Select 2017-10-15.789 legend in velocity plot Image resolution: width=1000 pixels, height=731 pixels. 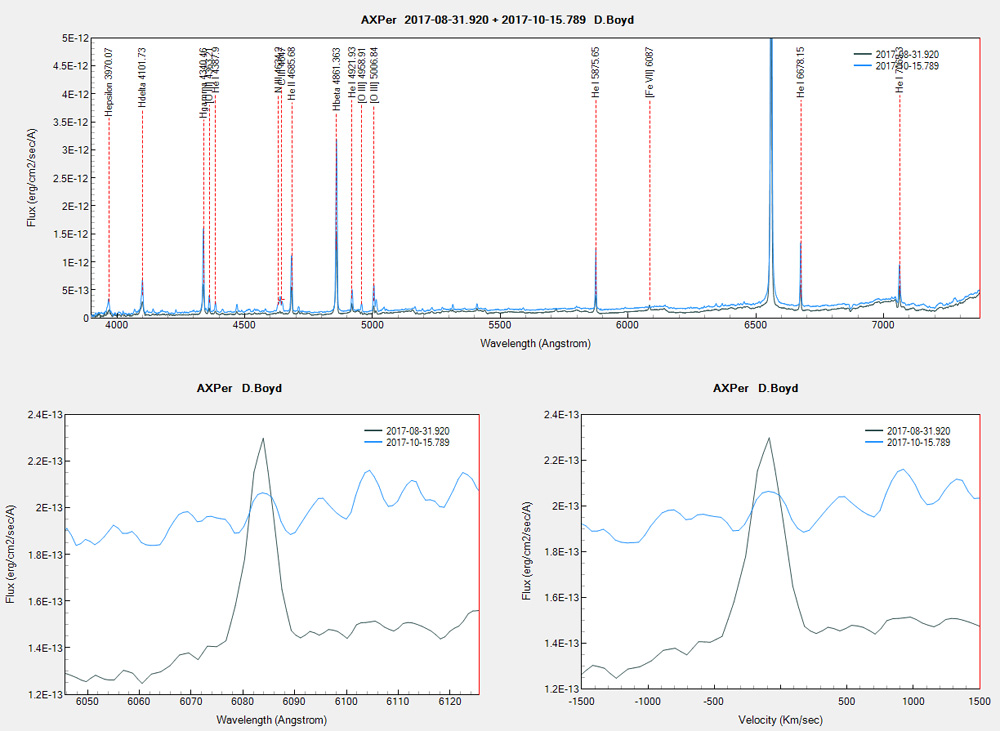[x=917, y=442]
